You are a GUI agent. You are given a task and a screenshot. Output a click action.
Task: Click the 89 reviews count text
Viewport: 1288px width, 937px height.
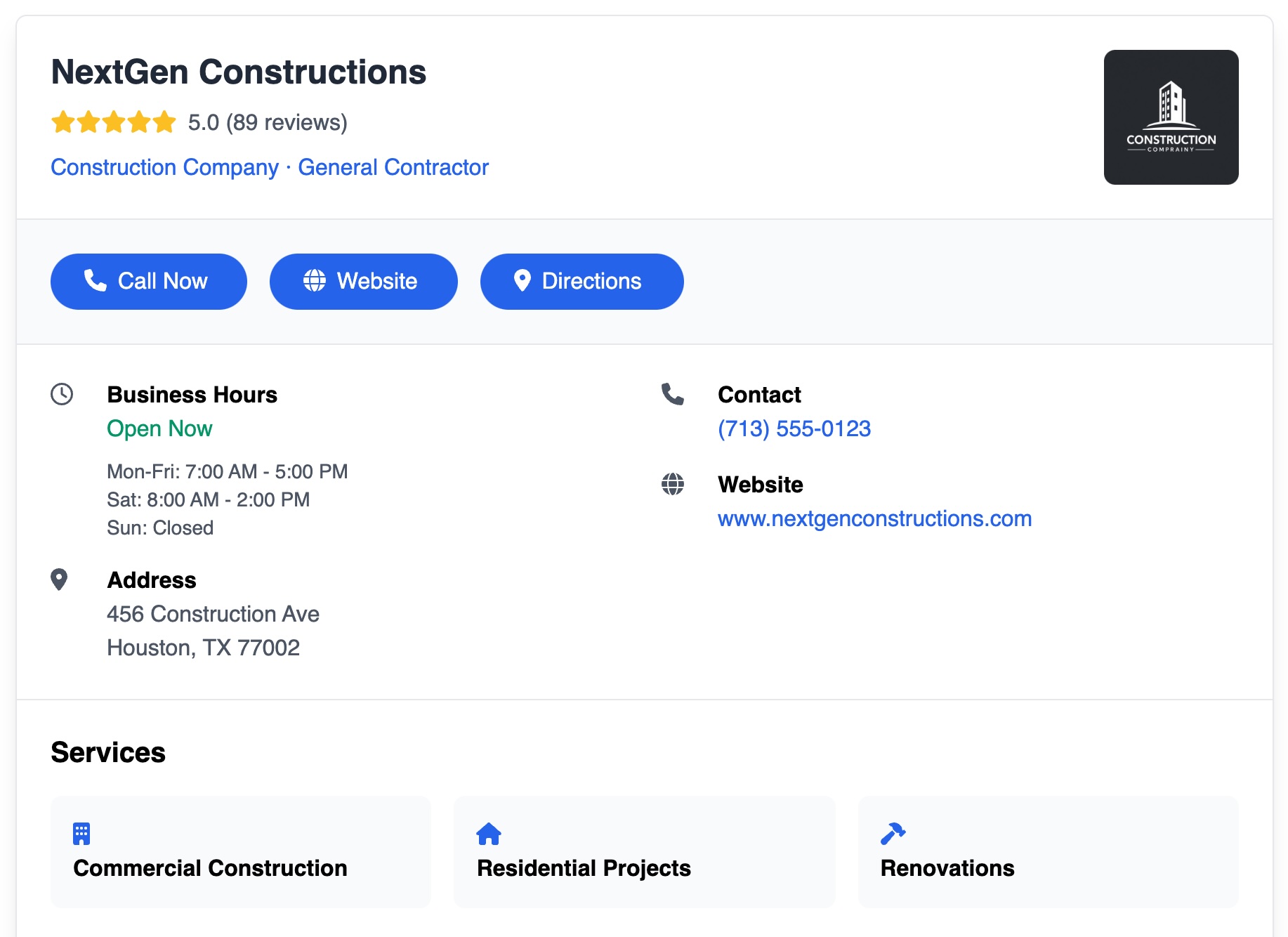pyautogui.click(x=285, y=122)
